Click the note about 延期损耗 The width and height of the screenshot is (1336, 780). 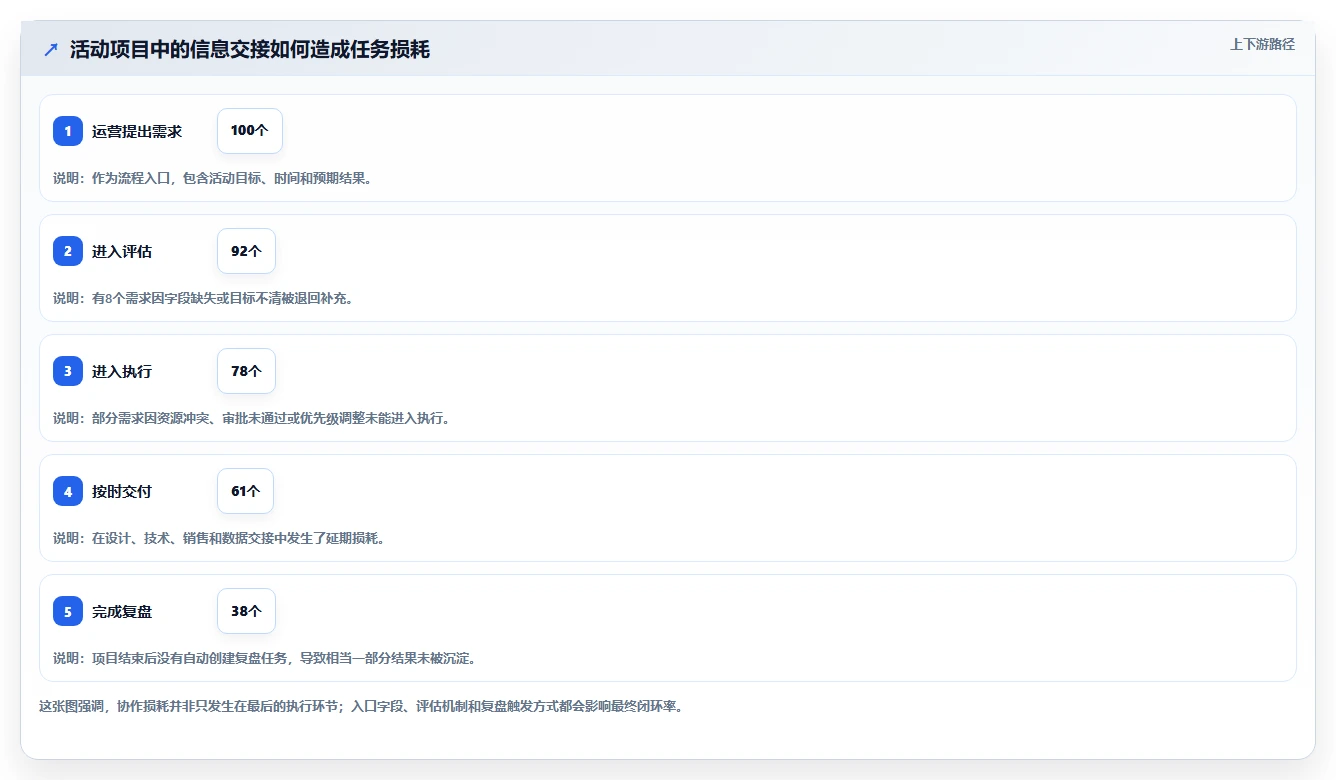coord(219,538)
